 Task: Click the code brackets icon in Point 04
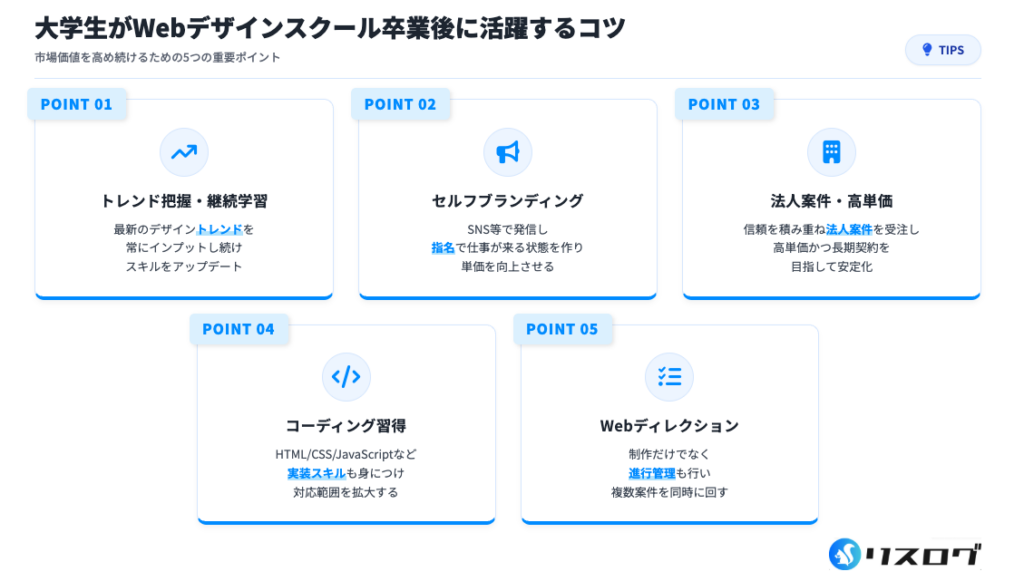[346, 377]
